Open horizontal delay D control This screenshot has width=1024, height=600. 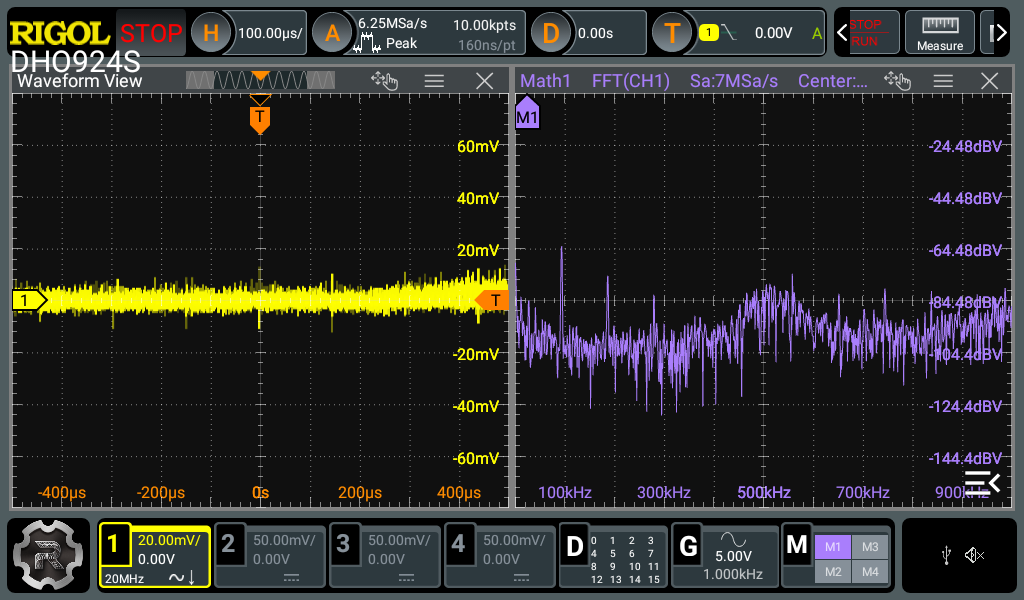click(x=549, y=31)
